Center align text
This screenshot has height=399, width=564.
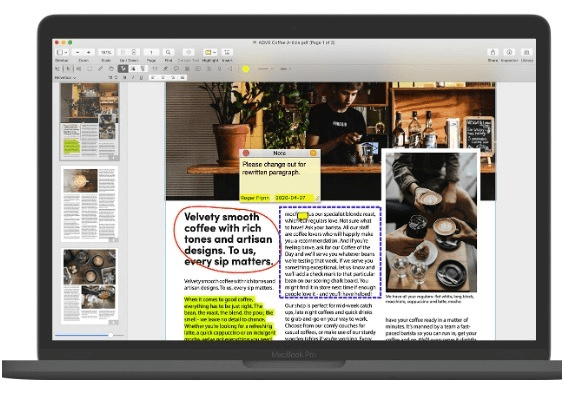[163, 77]
